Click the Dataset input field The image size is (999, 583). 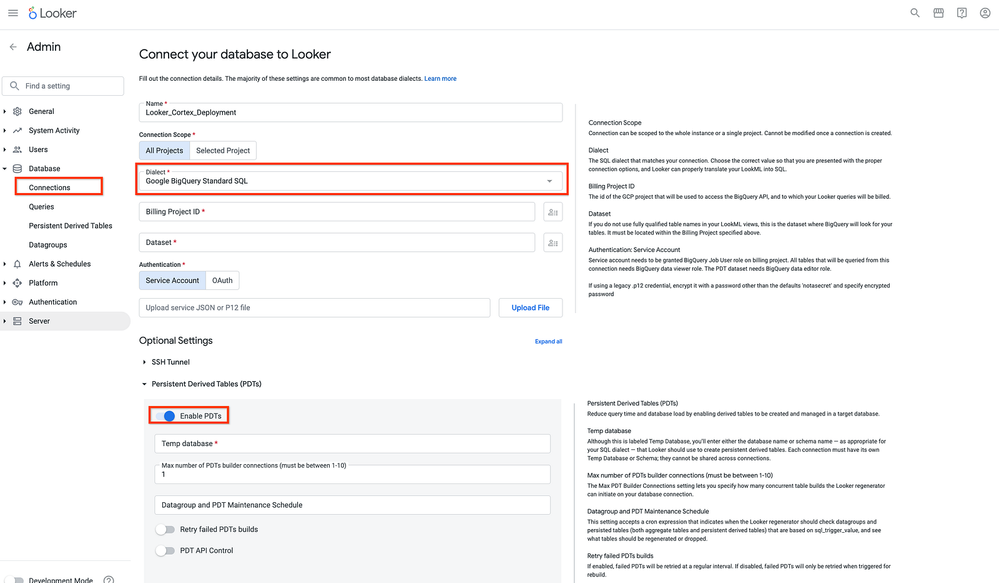coord(337,243)
